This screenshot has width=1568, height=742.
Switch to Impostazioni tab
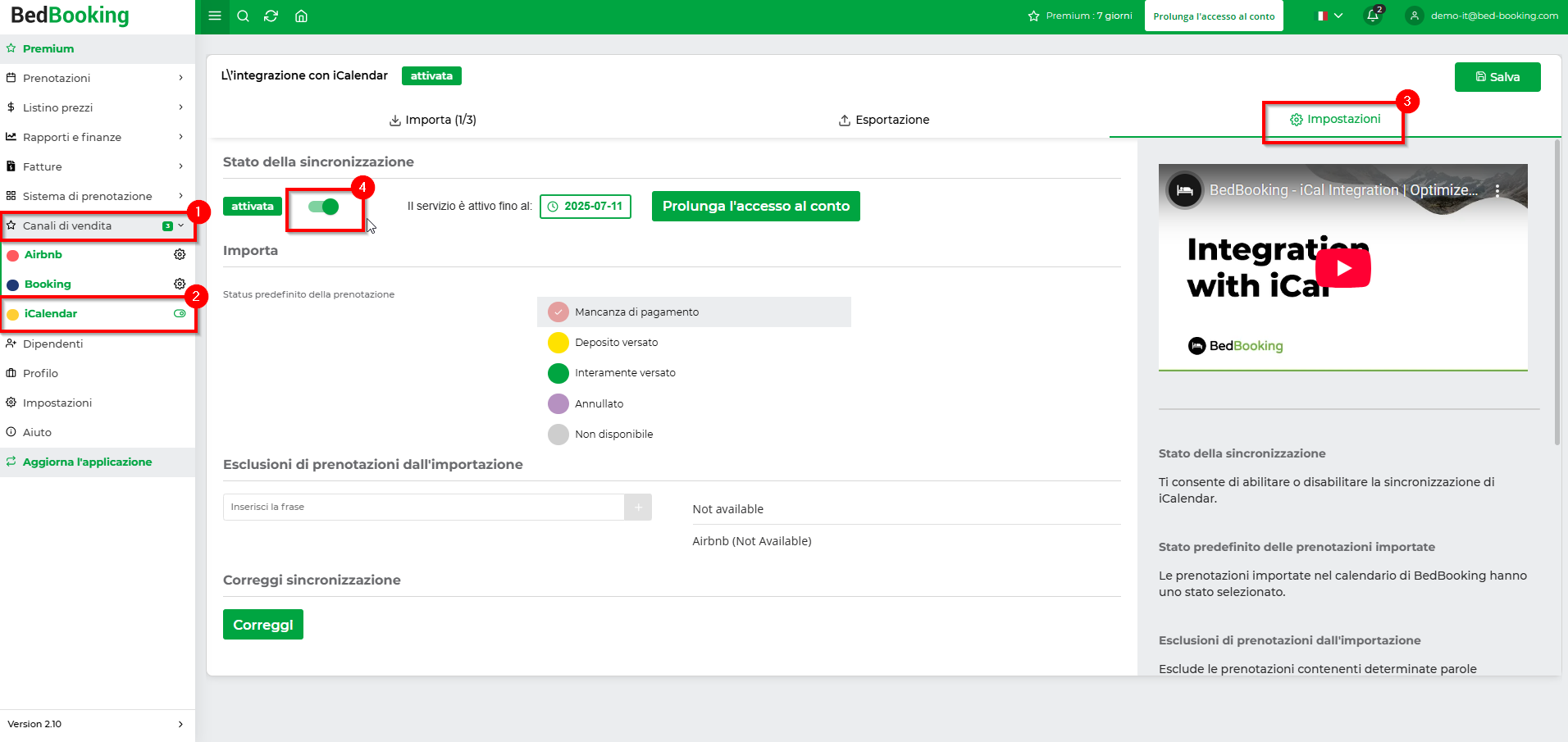click(x=1335, y=119)
